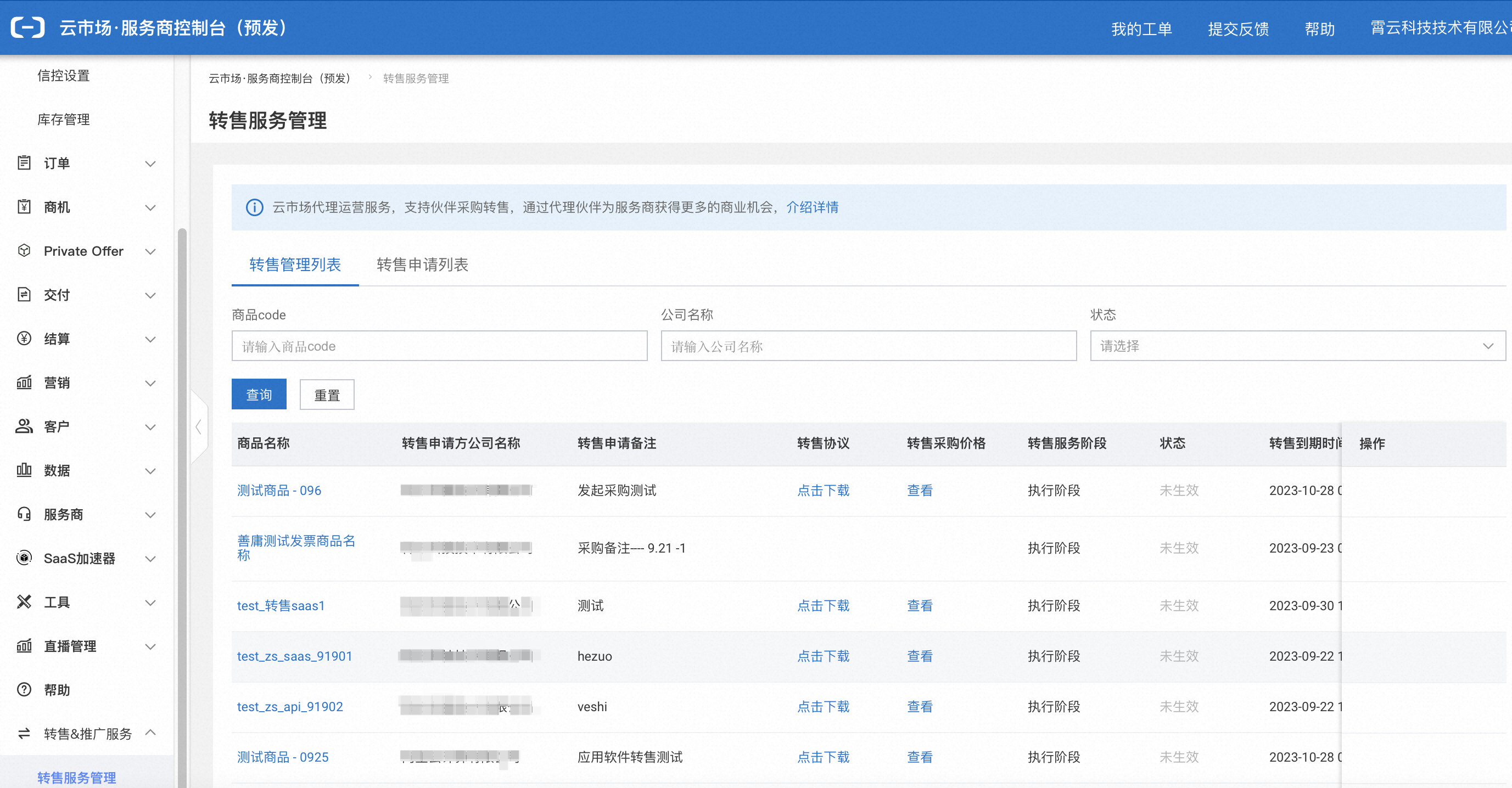Viewport: 1512px width, 788px height.
Task: Click the hezuo remark cell
Action: click(595, 656)
